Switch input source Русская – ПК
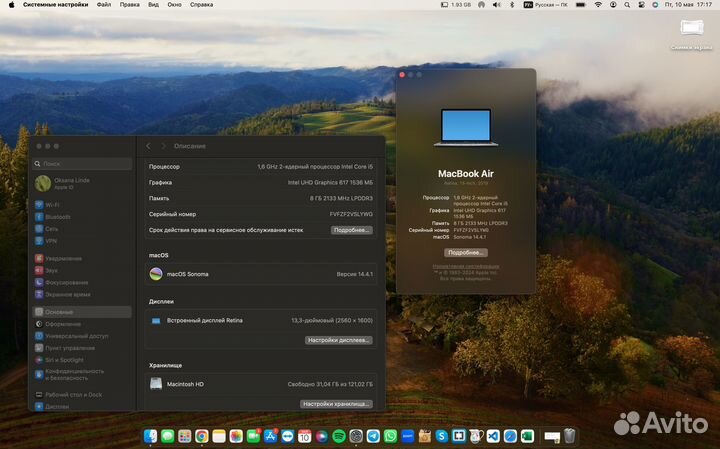This screenshot has width=720, height=449. [x=546, y=5]
